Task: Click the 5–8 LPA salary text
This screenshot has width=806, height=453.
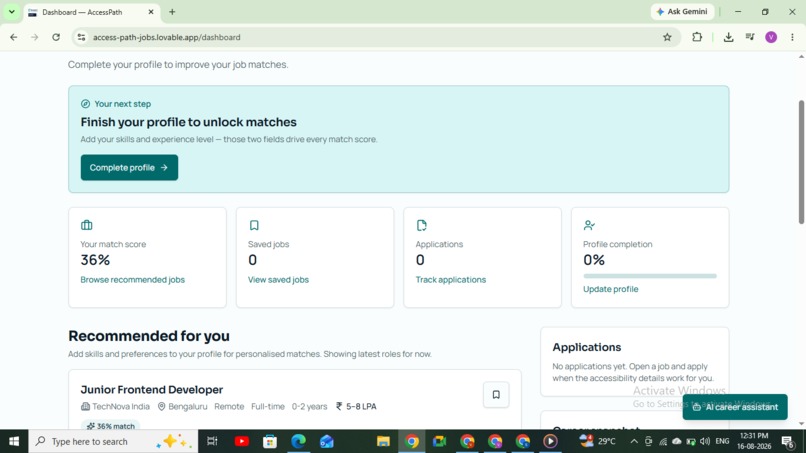Action: [361, 406]
